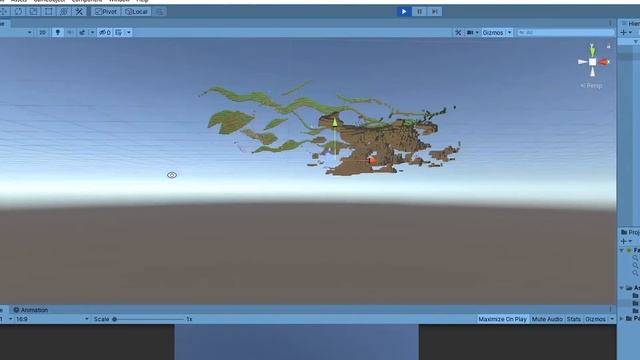
Task: Open the Component menu
Action: click(87, 1)
